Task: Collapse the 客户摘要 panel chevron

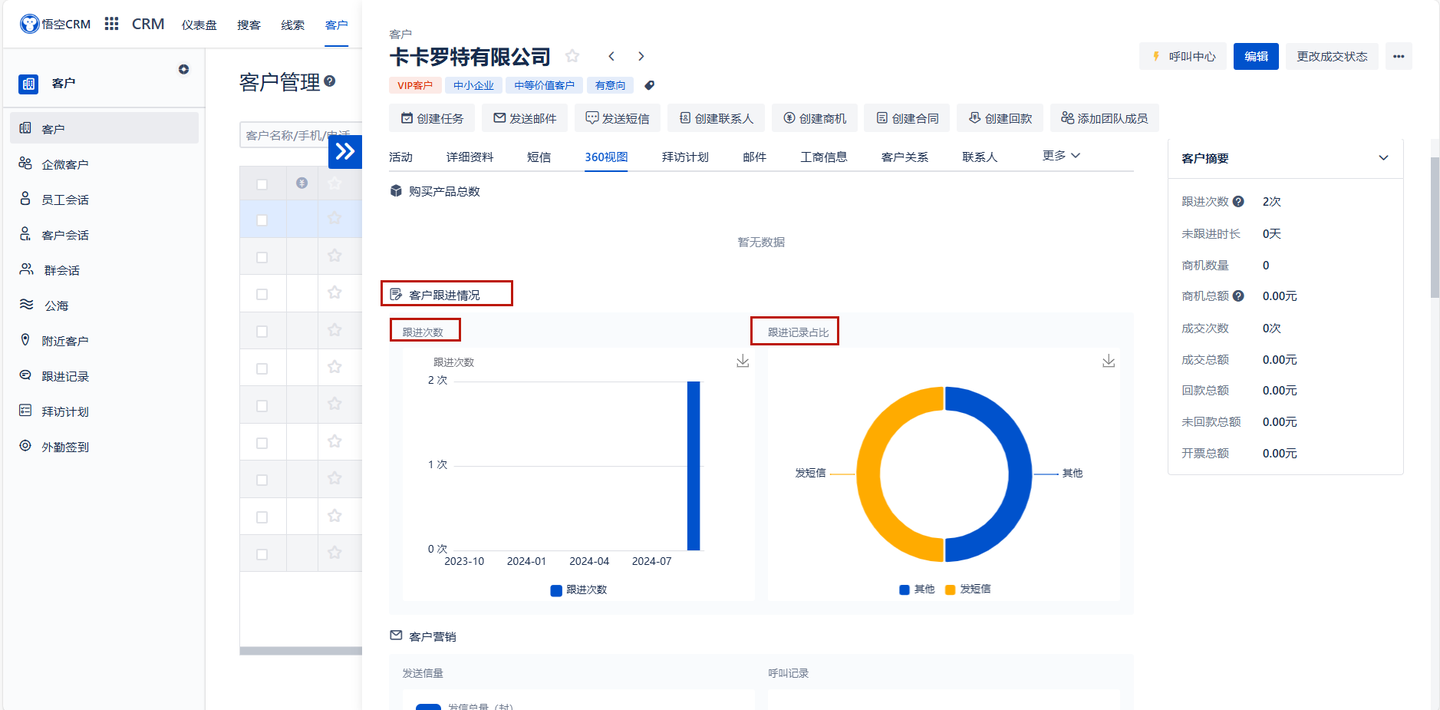Action: (x=1384, y=157)
